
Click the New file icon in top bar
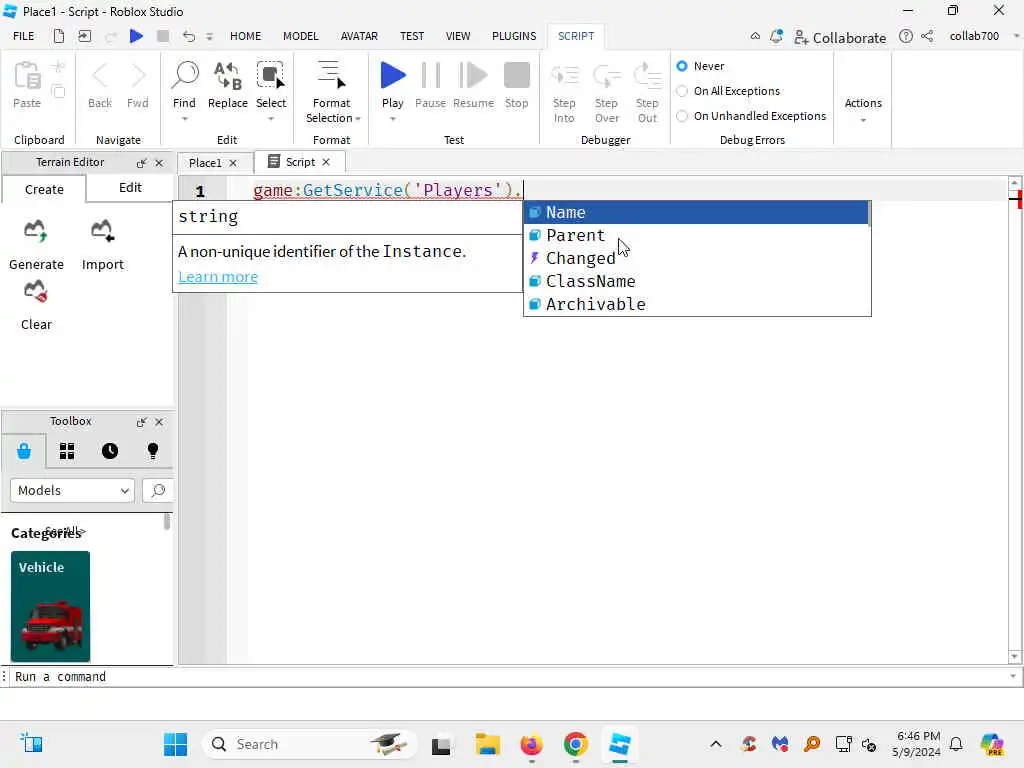point(59,36)
